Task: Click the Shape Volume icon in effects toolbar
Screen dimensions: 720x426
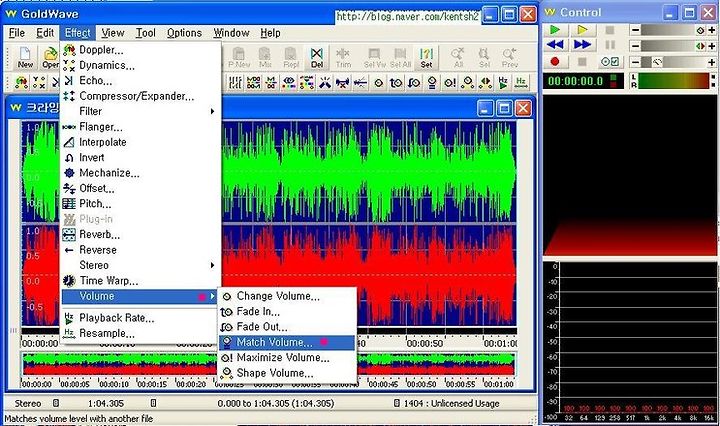Action: [467, 83]
